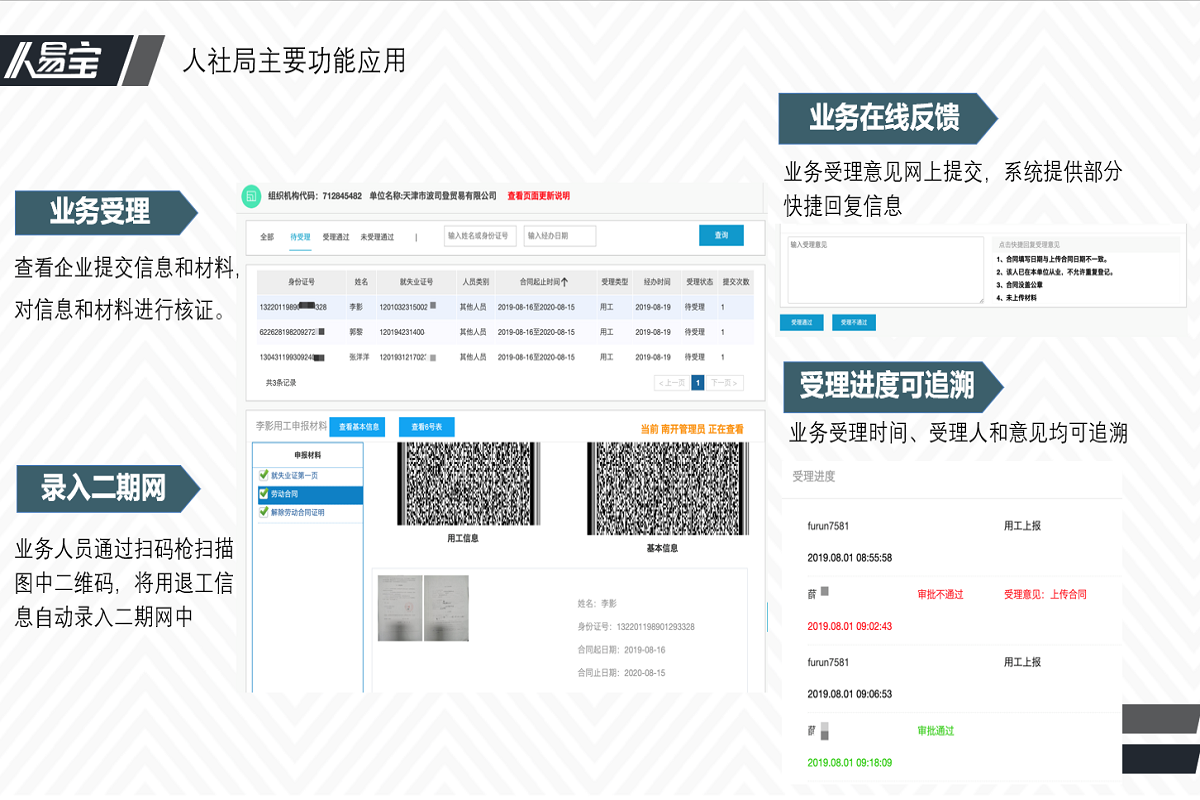This screenshot has height=800, width=1200.
Task: Click the blue 查询 search button
Action: coord(722,236)
